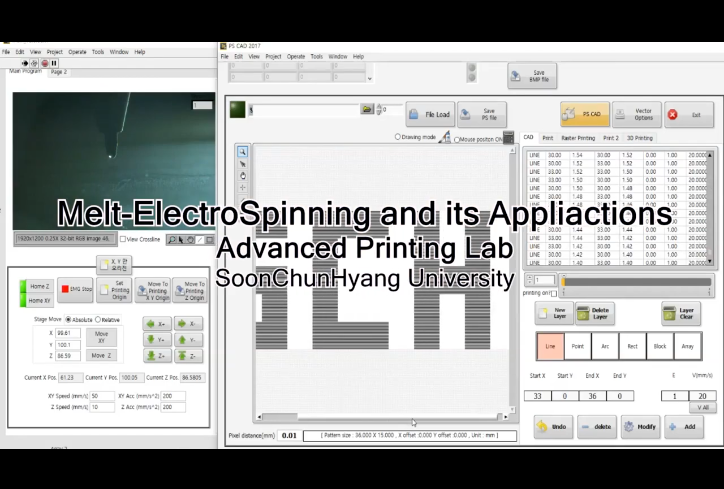Select the CAD canvas zoom tool

[x=242, y=152]
